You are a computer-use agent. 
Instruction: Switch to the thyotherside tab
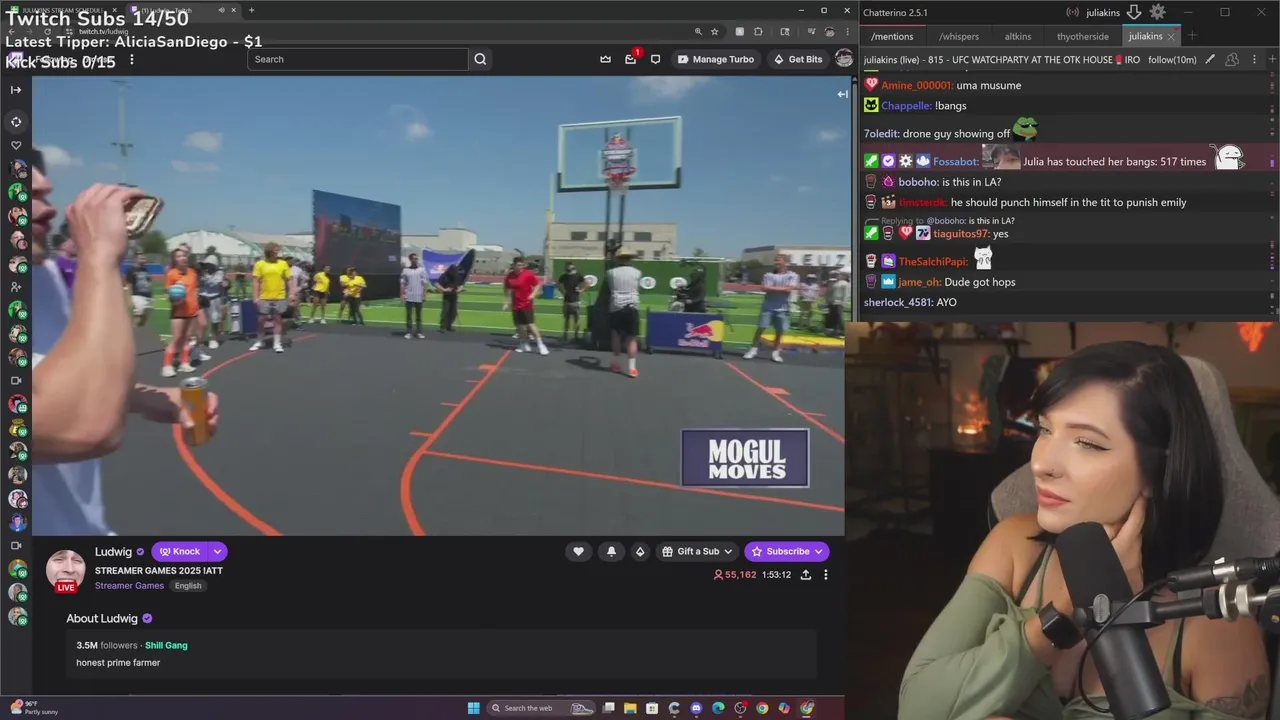[1083, 36]
